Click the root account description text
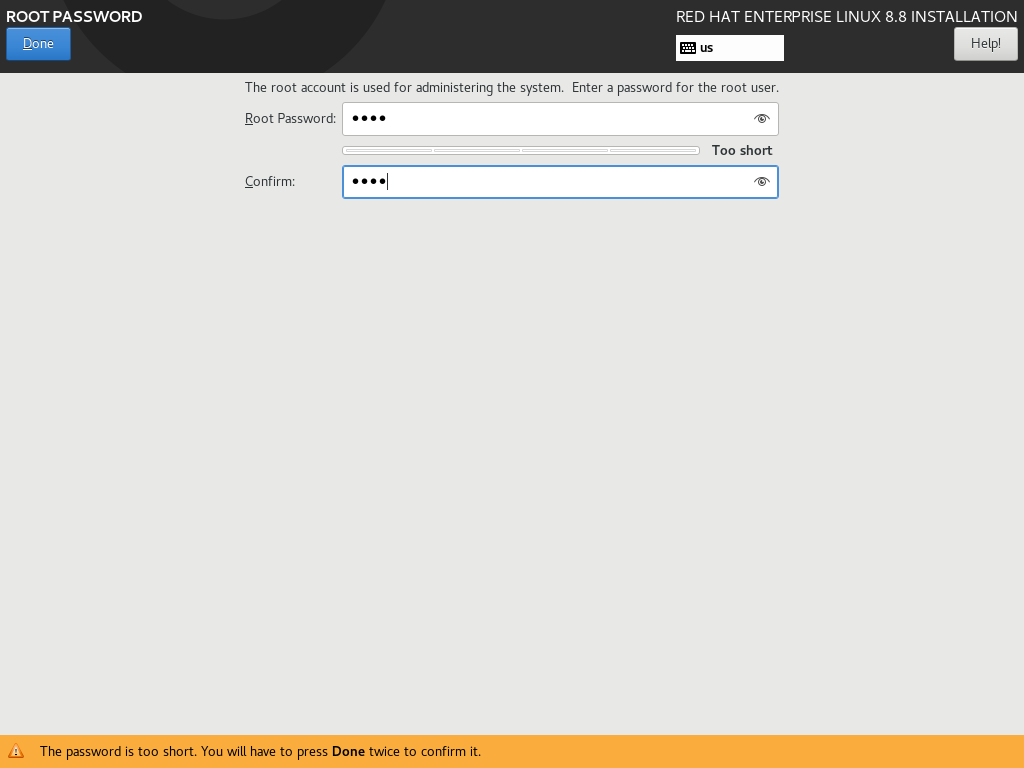The image size is (1024, 768). pos(512,88)
